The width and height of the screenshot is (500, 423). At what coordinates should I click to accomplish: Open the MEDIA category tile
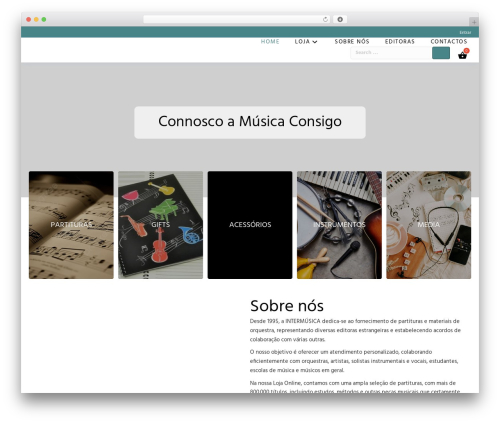point(429,225)
